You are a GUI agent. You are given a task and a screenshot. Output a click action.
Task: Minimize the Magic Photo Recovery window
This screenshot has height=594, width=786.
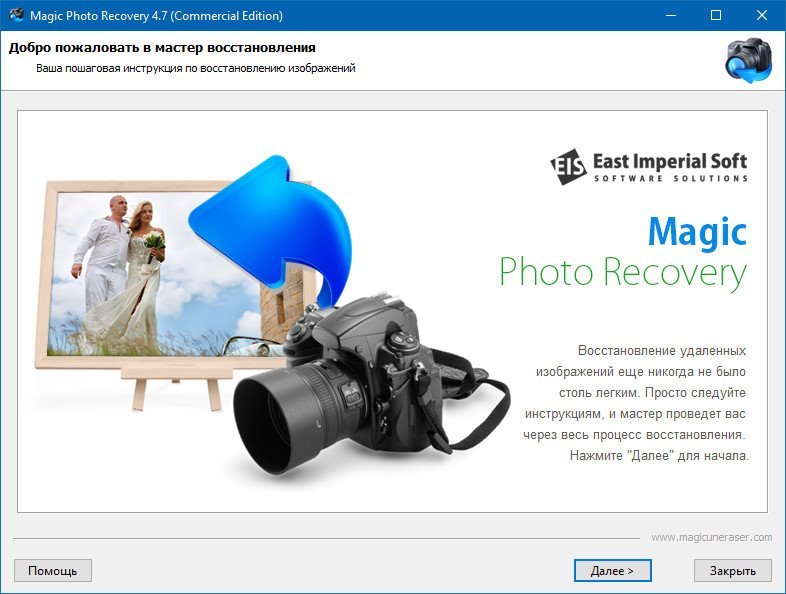671,15
